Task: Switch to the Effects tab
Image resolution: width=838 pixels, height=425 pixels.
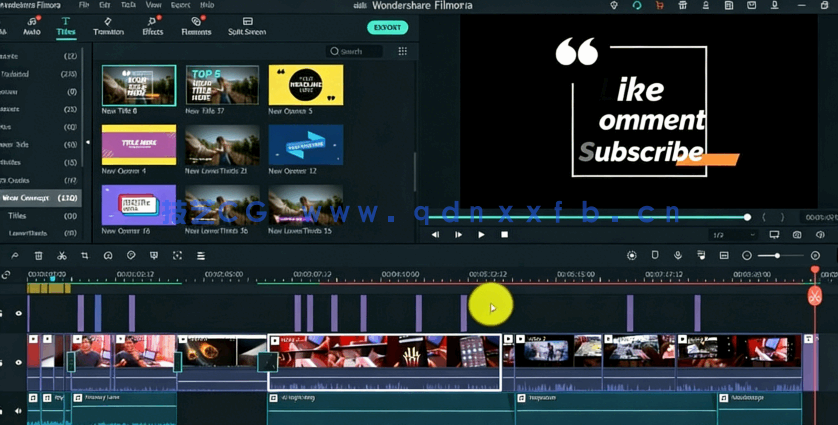Action: pyautogui.click(x=152, y=26)
